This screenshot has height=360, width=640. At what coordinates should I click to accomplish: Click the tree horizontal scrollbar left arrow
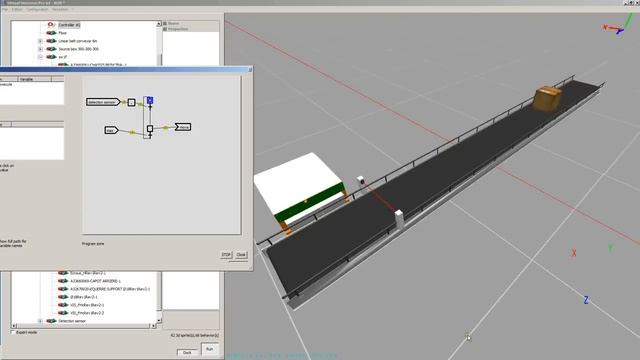point(14,326)
